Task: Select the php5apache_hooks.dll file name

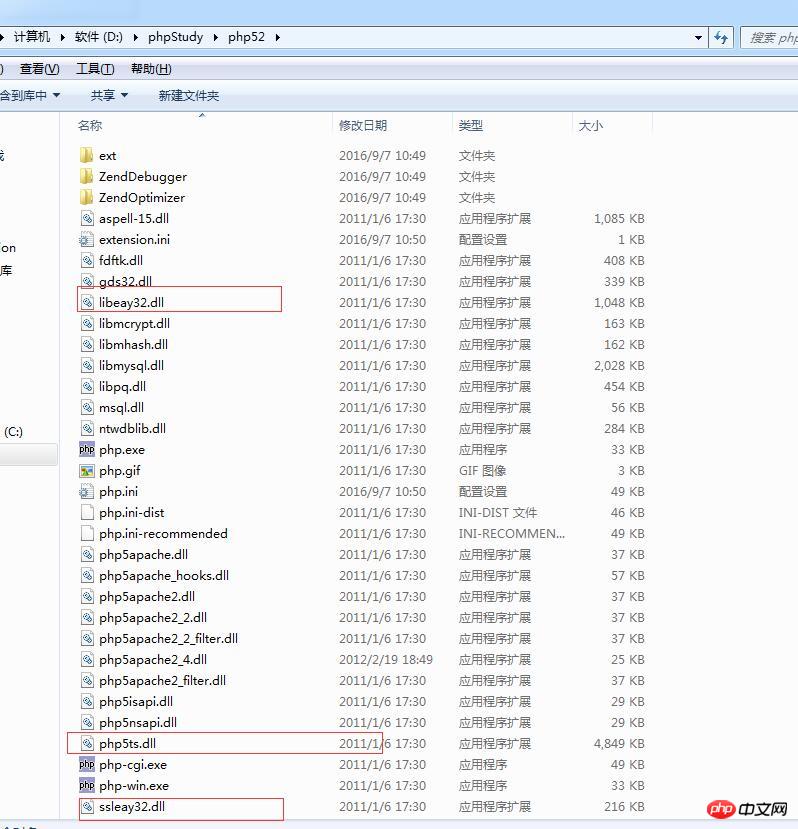Action: point(164,575)
